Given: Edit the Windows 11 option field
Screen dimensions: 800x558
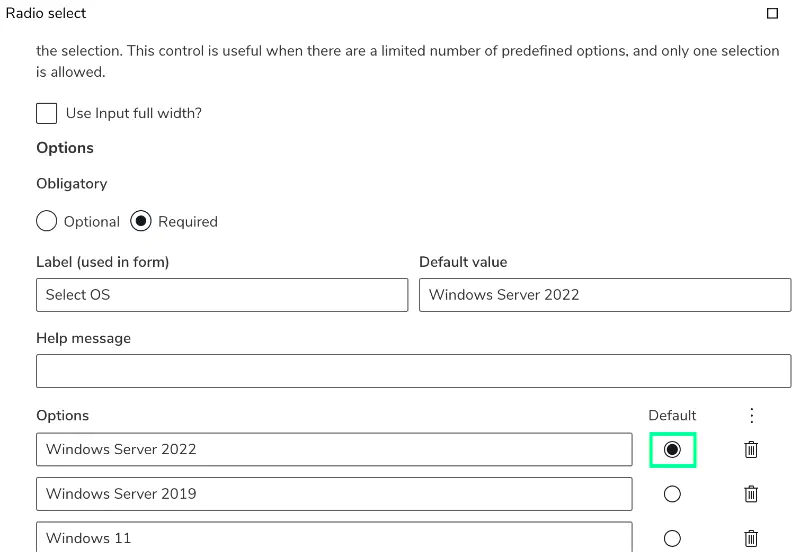Looking at the screenshot, I should click(x=334, y=537).
